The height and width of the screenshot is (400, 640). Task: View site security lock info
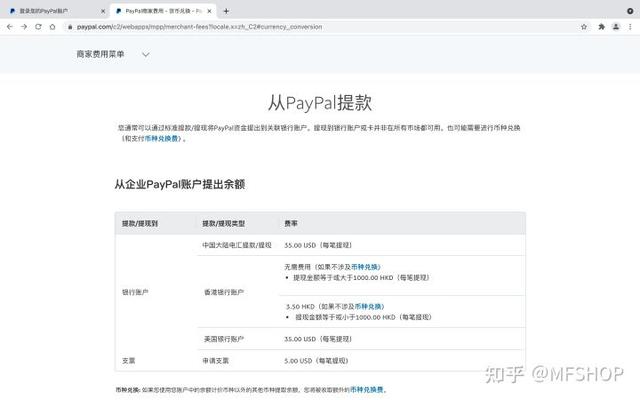(70, 27)
